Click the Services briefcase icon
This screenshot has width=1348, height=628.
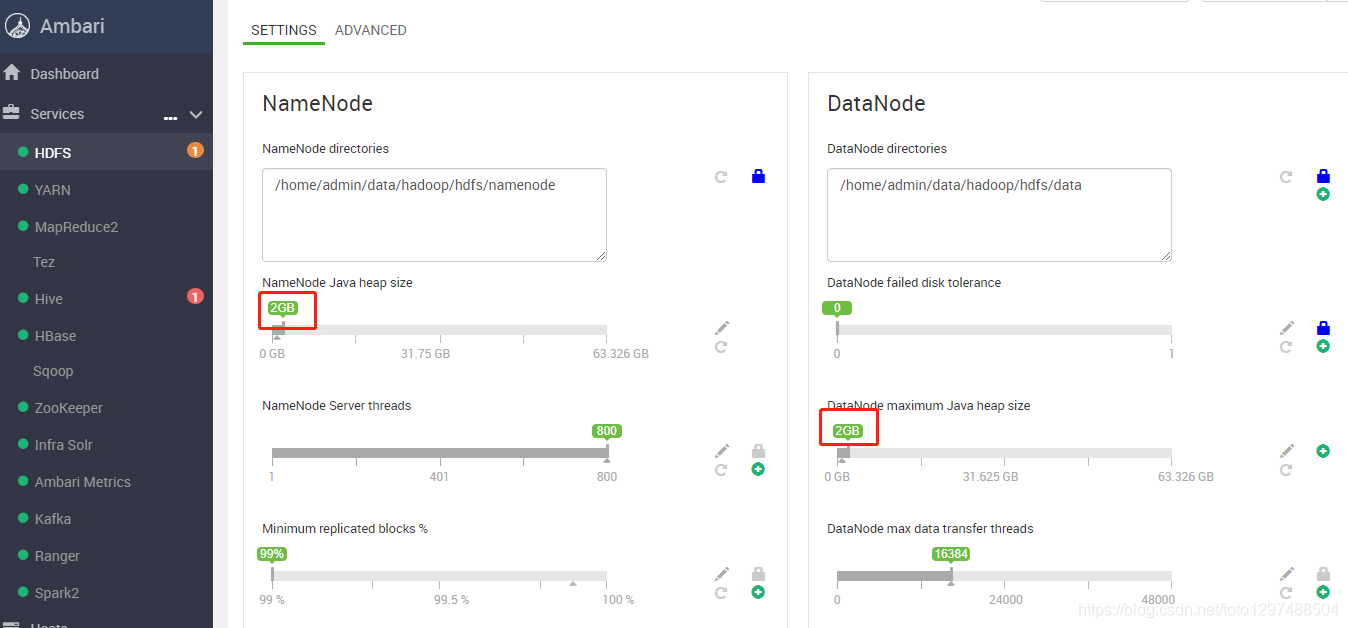point(12,113)
